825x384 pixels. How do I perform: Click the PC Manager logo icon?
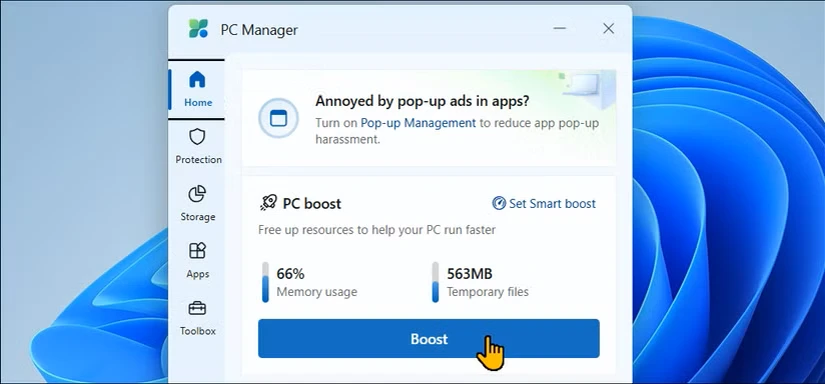pos(198,29)
